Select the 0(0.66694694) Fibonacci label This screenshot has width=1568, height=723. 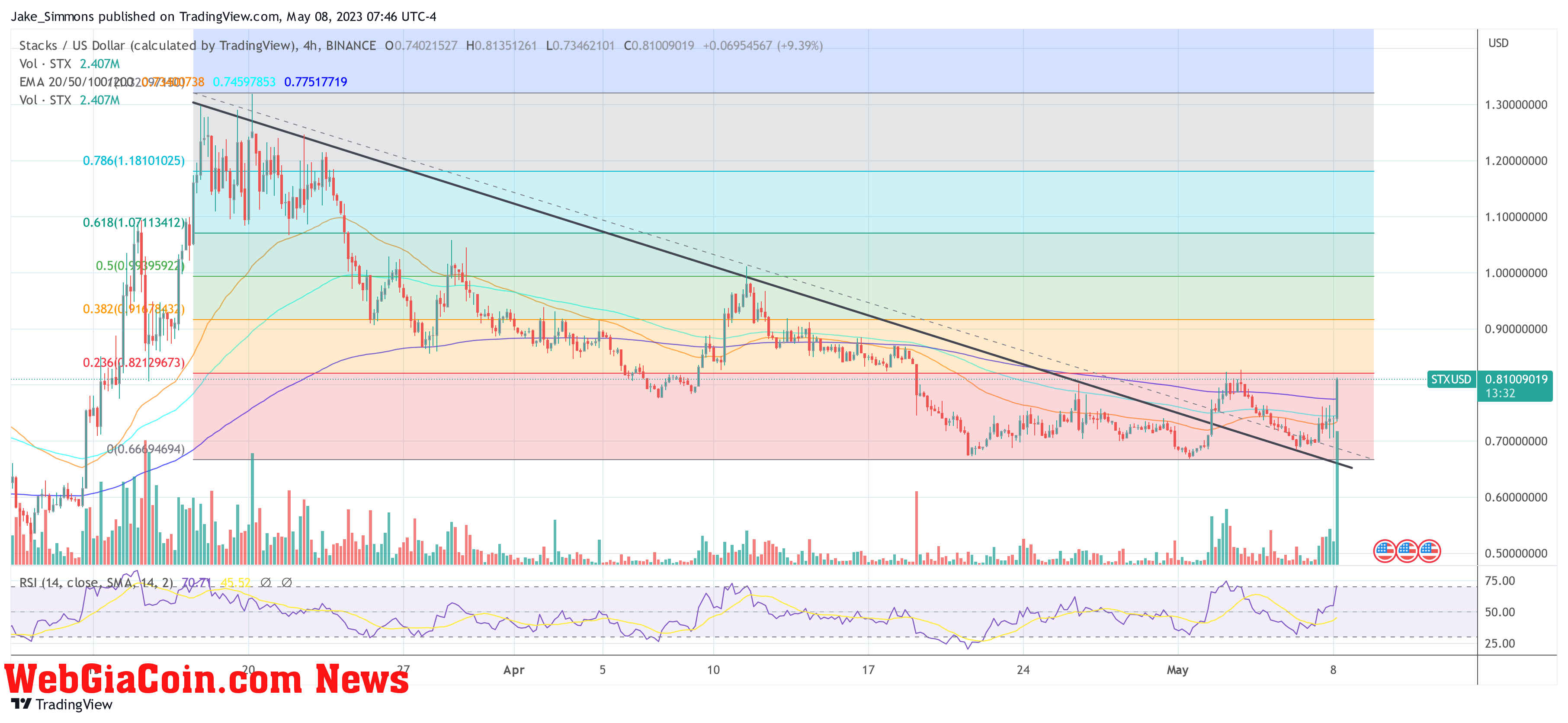coord(145,448)
